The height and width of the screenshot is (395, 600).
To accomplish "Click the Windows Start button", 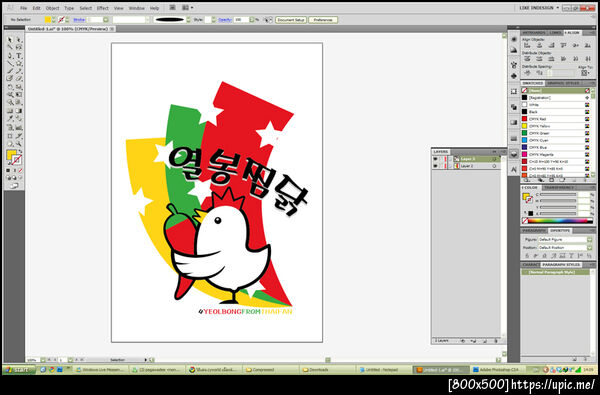I will 19,370.
